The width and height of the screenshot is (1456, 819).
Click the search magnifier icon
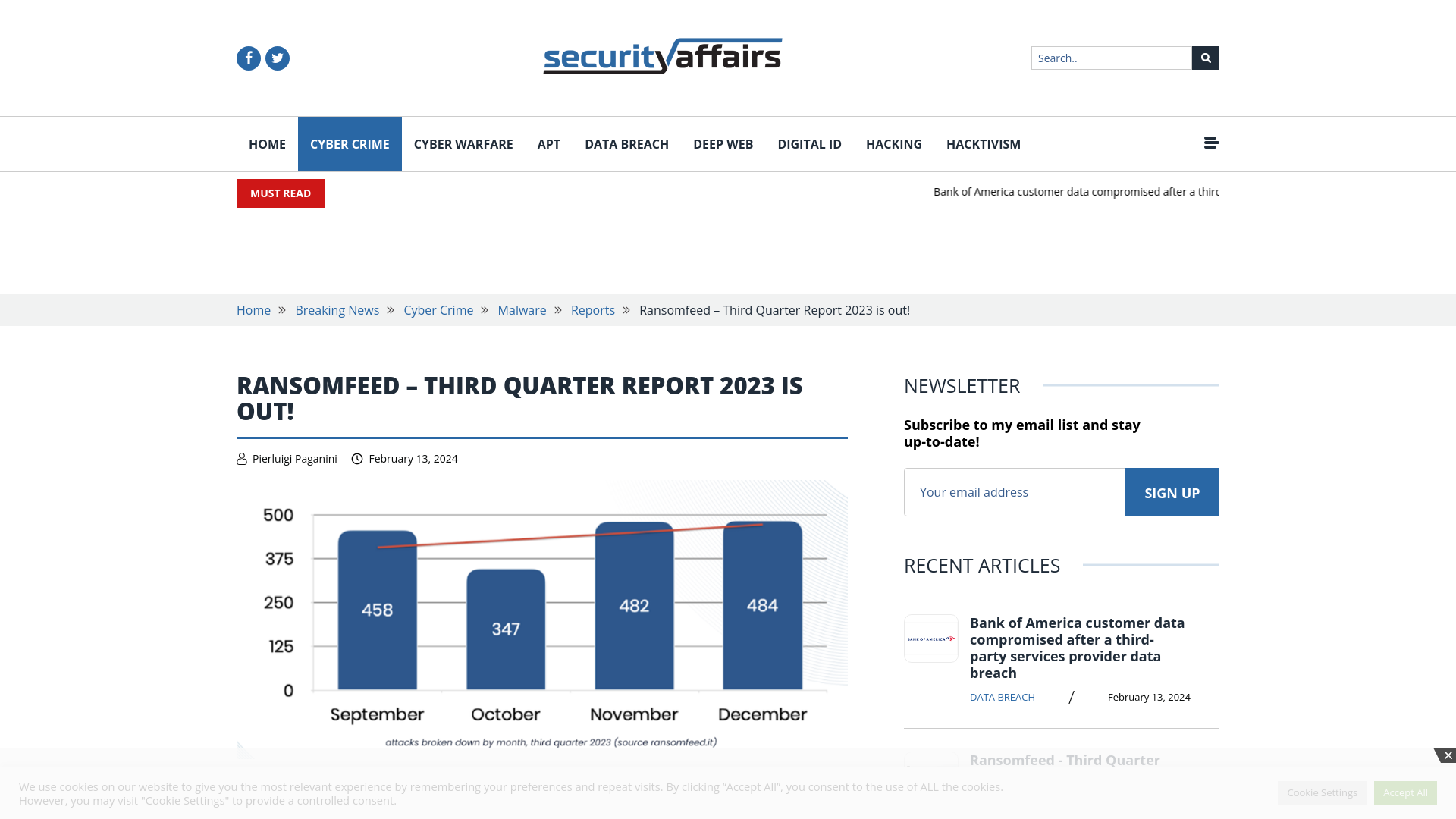coord(1205,58)
